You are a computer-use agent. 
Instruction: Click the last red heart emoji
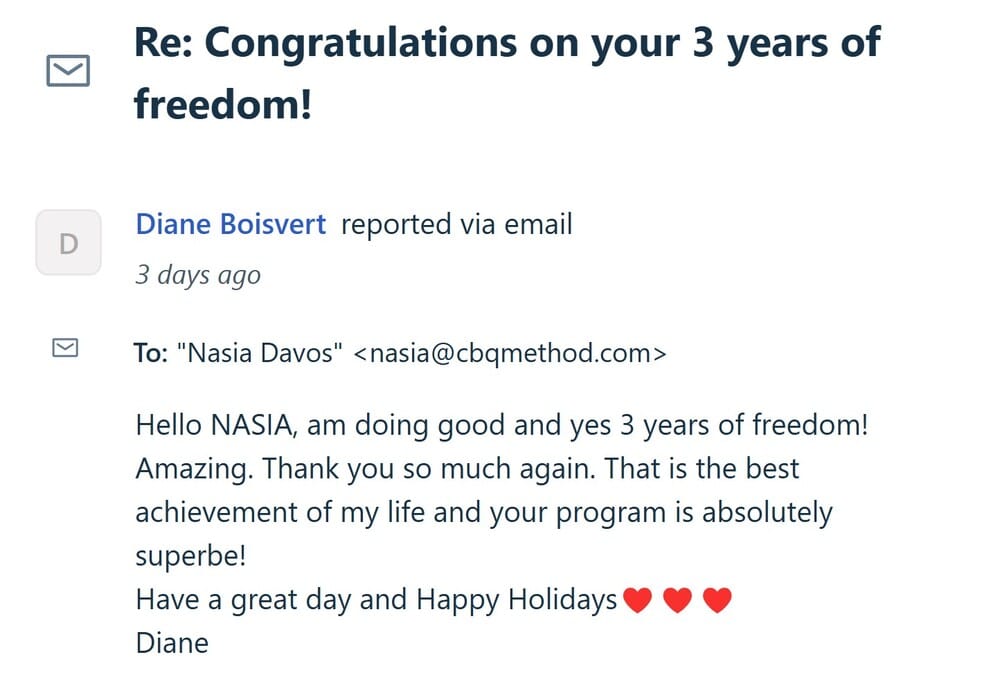717,601
